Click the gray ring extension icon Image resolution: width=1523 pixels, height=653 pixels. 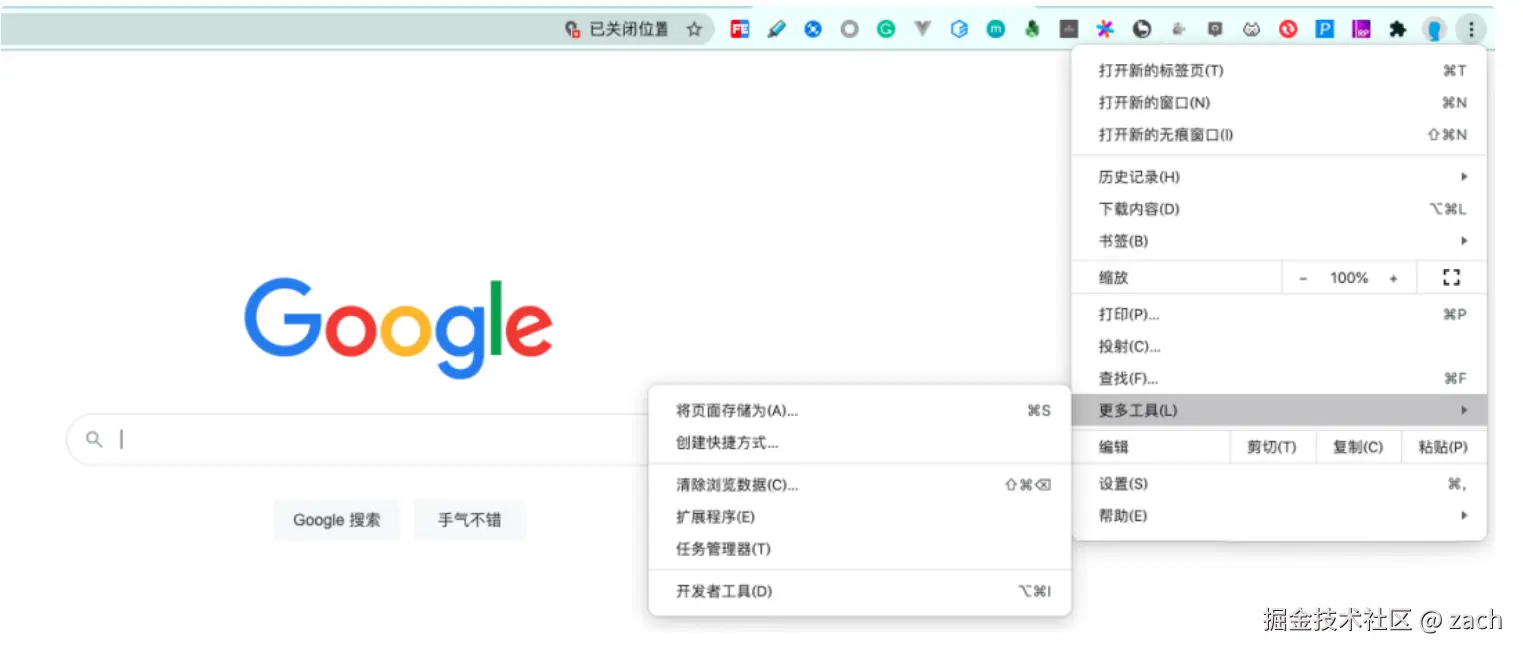849,29
